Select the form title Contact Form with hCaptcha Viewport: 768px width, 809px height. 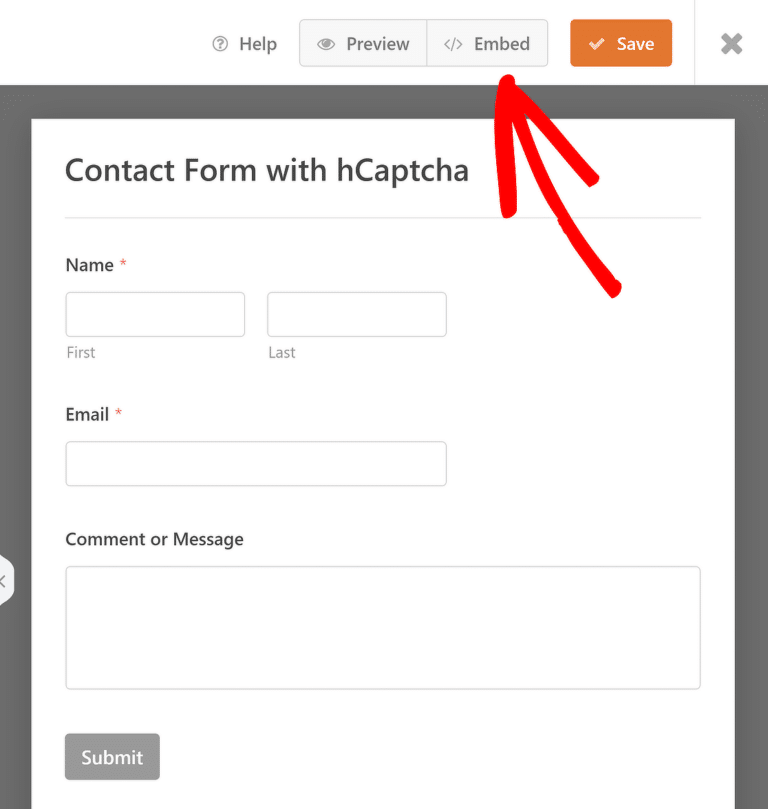266,170
